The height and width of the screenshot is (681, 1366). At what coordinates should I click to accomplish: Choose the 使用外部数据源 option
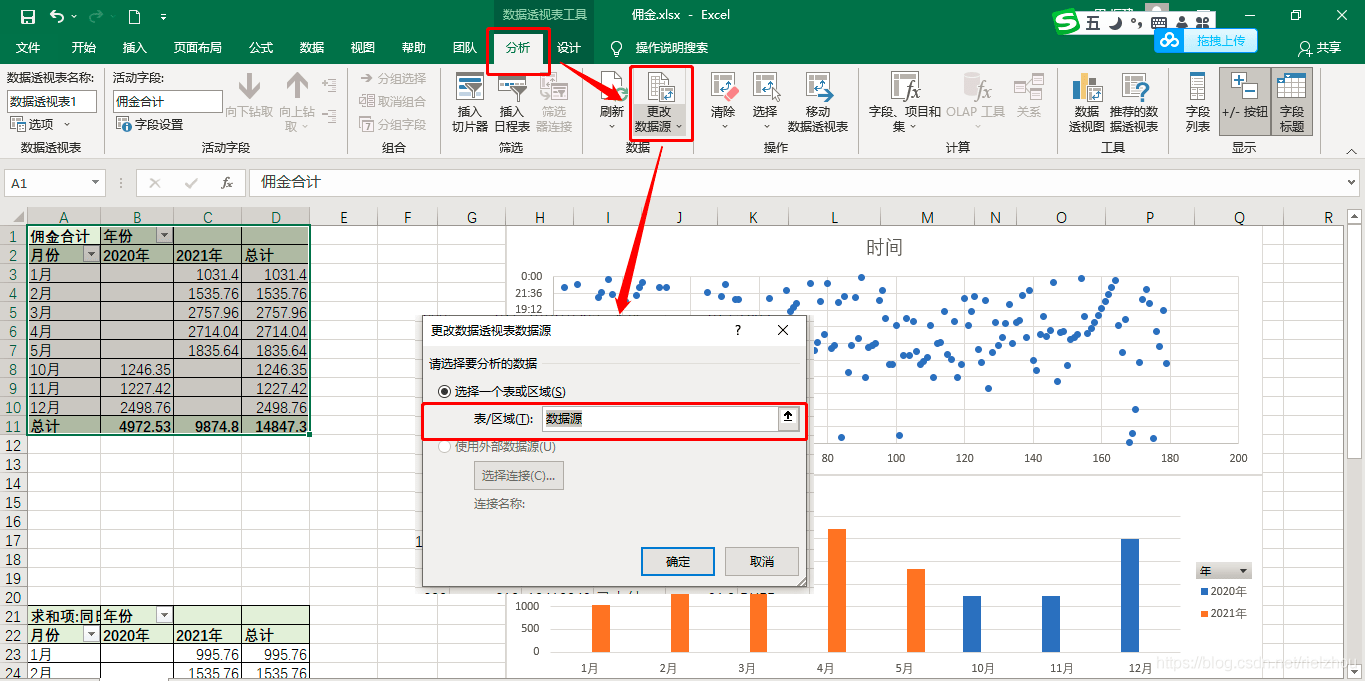click(x=443, y=447)
